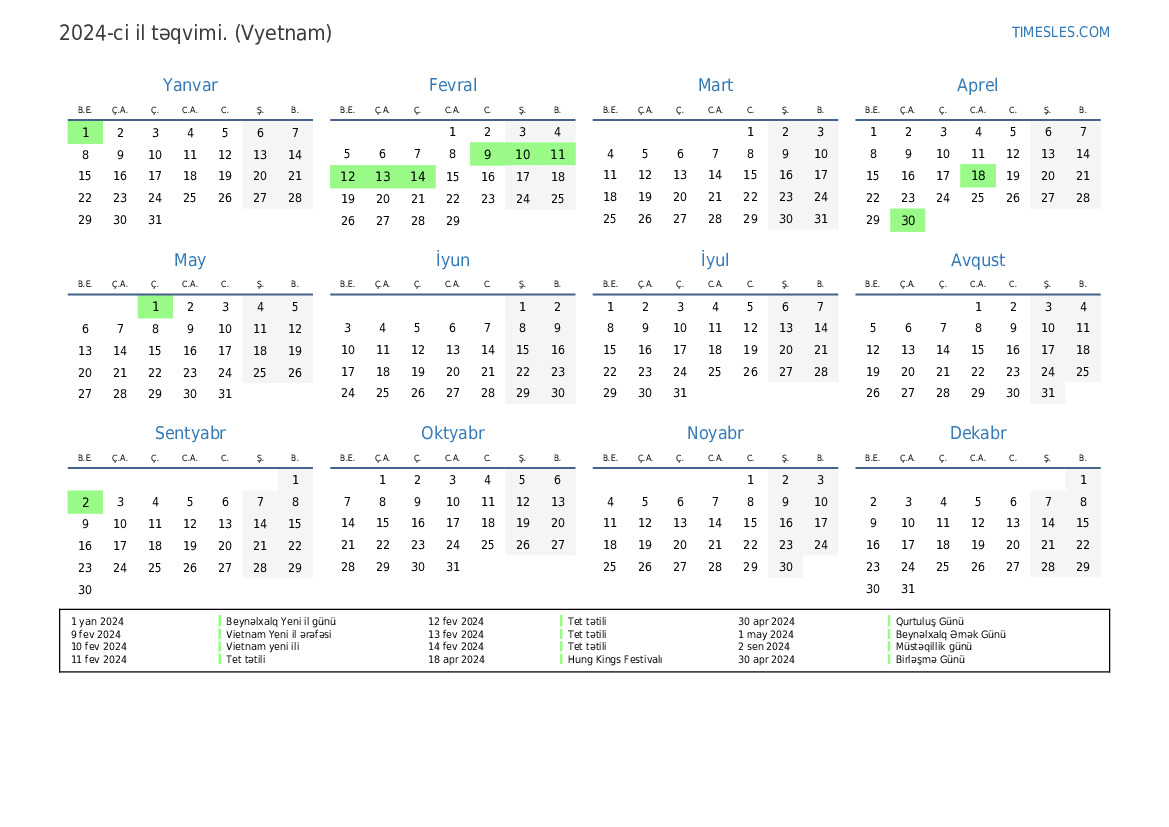
Task: Click day 15 in İyun
Action: coord(523,350)
